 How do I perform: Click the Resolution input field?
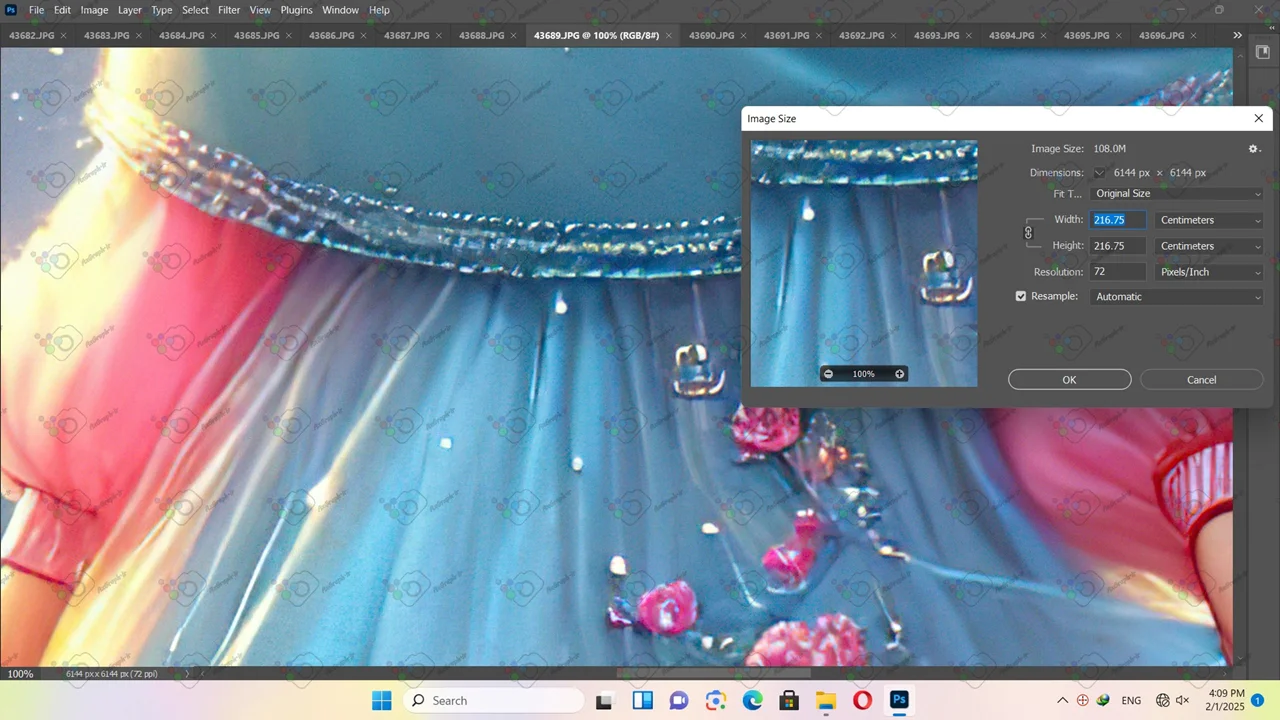click(x=1117, y=272)
